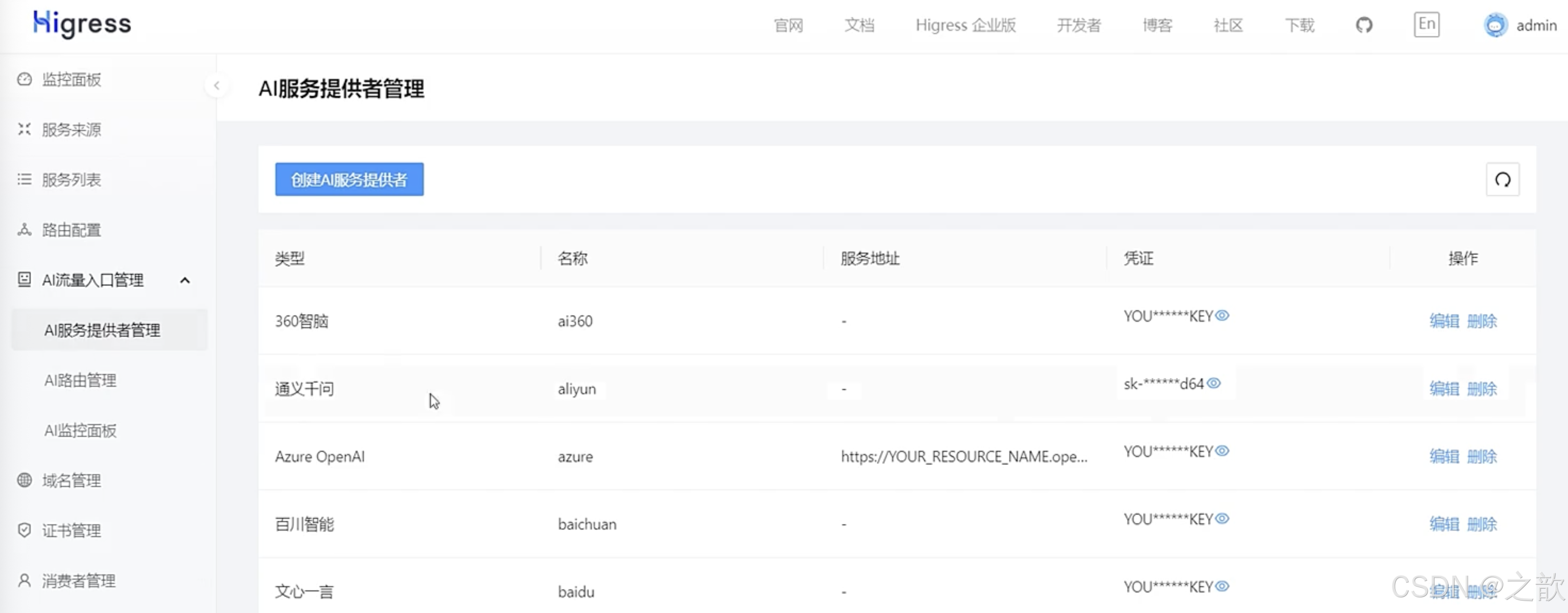Click the refresh list icon button
This screenshot has width=1568, height=613.
pyautogui.click(x=1502, y=180)
